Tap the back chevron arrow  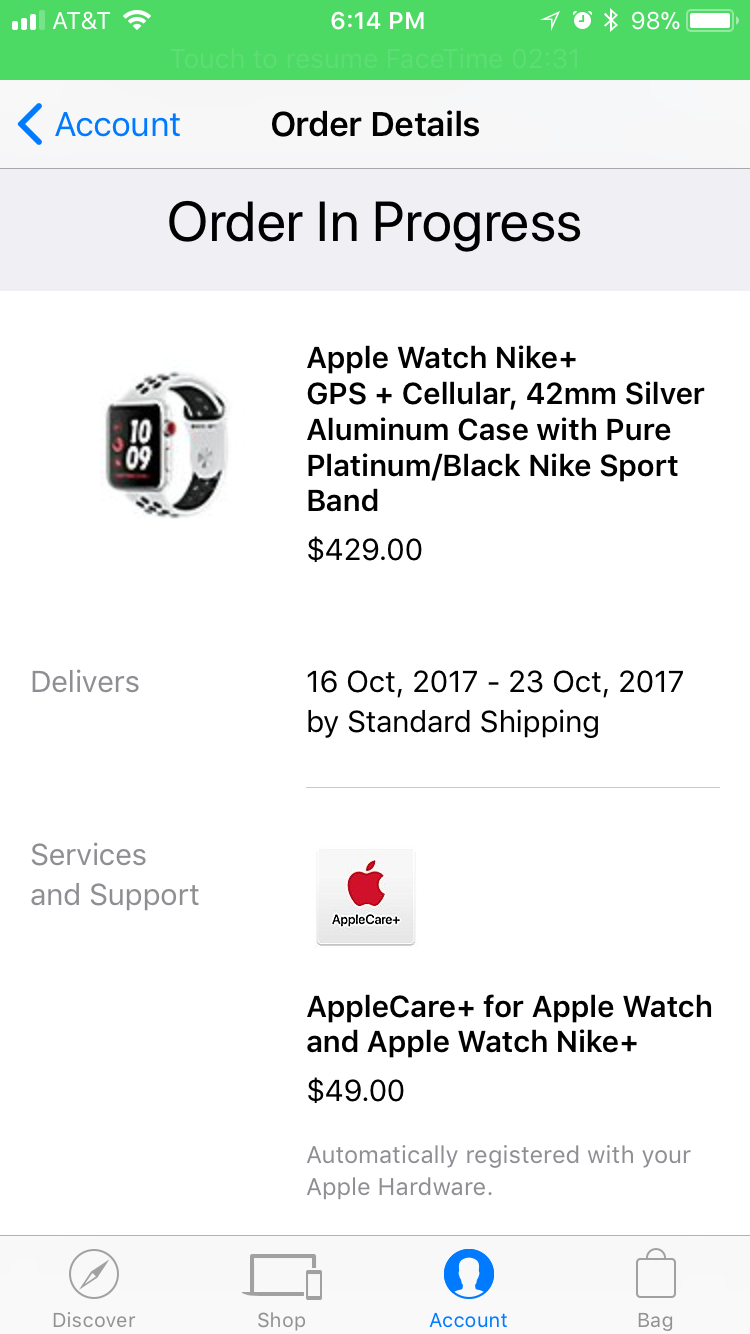(x=30, y=124)
